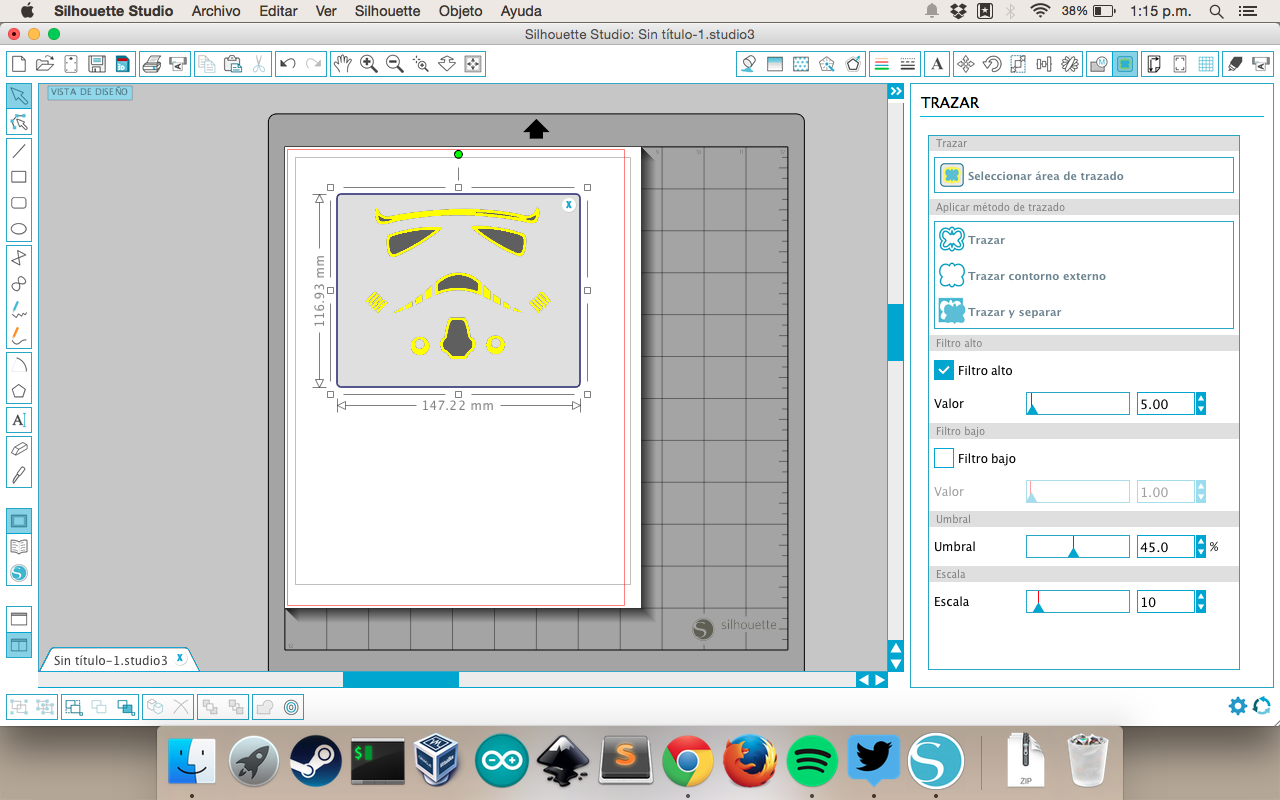
Task: Disable the Filtro alto checkbox
Action: [x=944, y=370]
